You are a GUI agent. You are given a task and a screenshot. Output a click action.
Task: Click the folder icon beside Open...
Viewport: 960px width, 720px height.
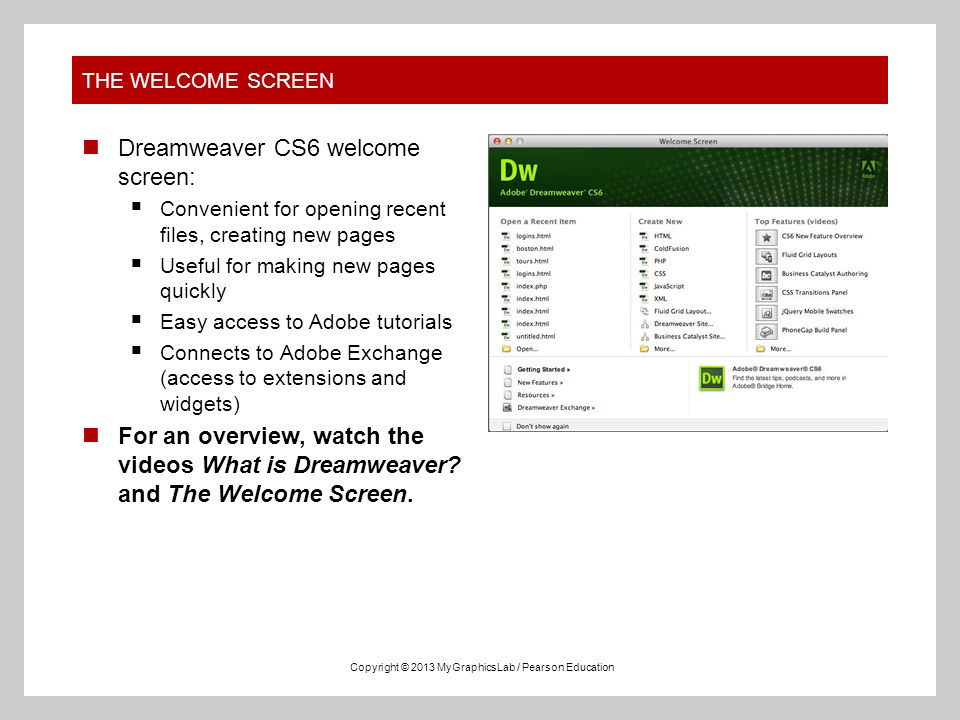point(506,349)
